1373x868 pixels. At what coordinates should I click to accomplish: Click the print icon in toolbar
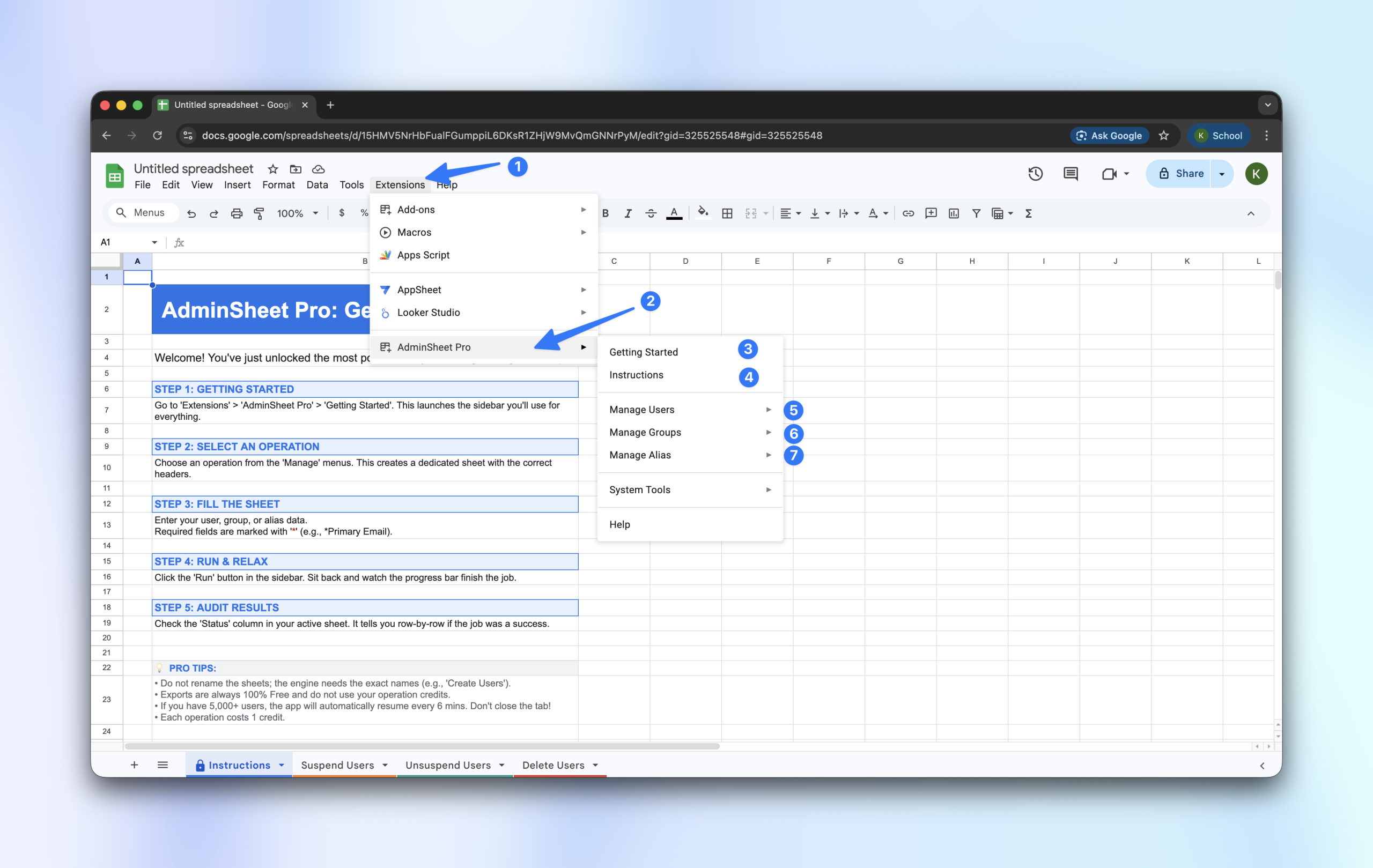(236, 213)
